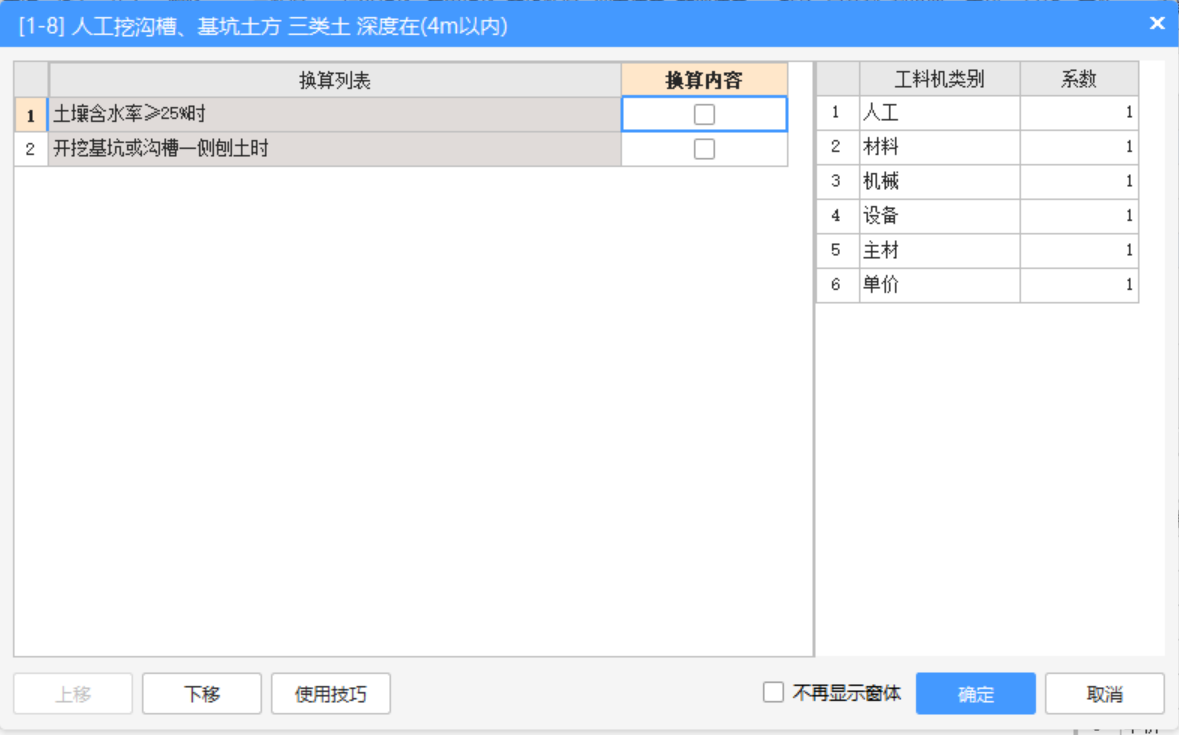Click the 换算列表 column header

pyautogui.click(x=334, y=81)
